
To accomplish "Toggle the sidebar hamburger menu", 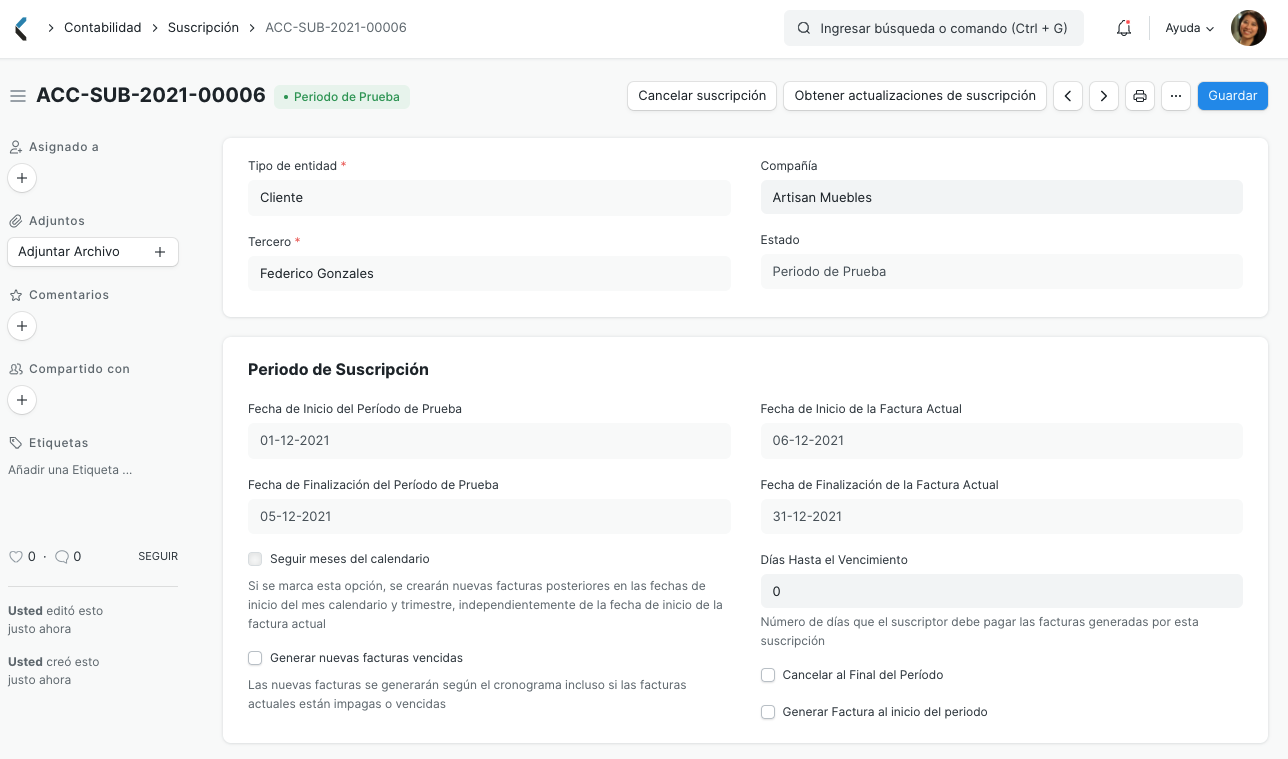I will pyautogui.click(x=17, y=96).
